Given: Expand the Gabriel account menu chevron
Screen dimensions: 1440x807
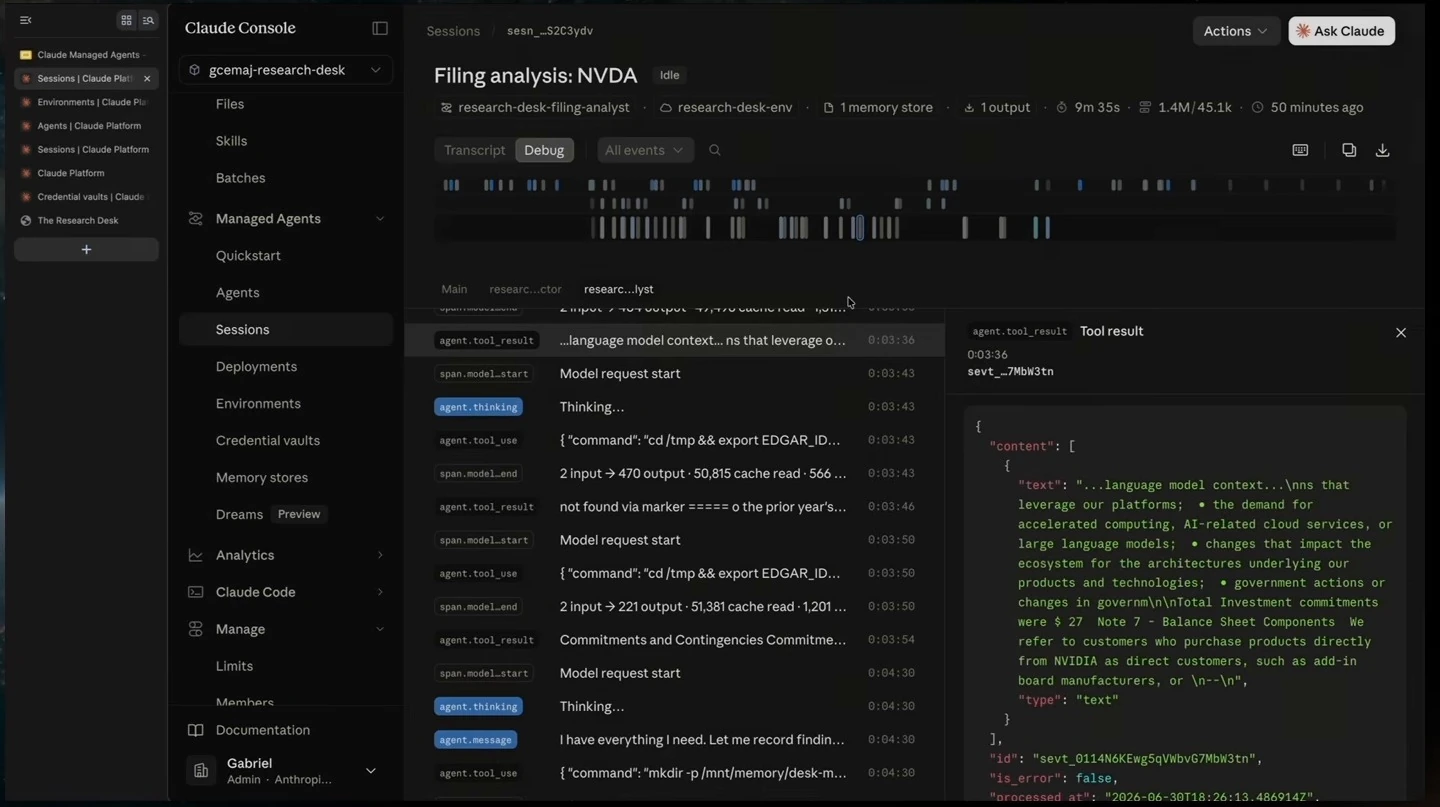Looking at the screenshot, I should click(x=371, y=771).
